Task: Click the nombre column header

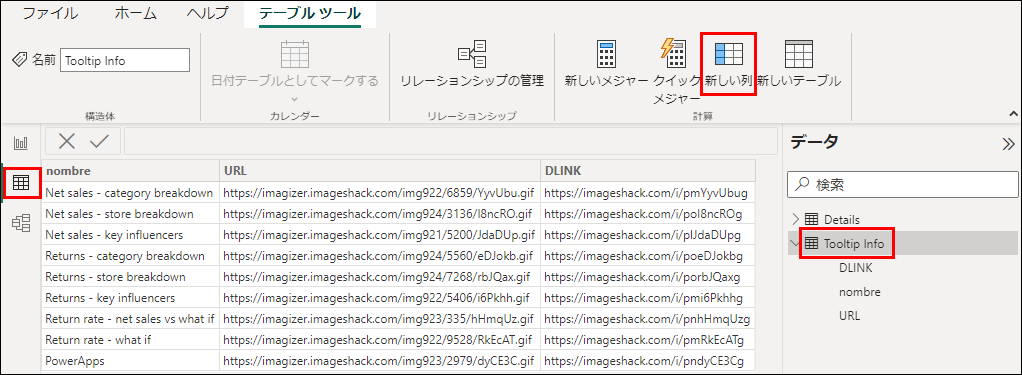Action: pos(130,171)
